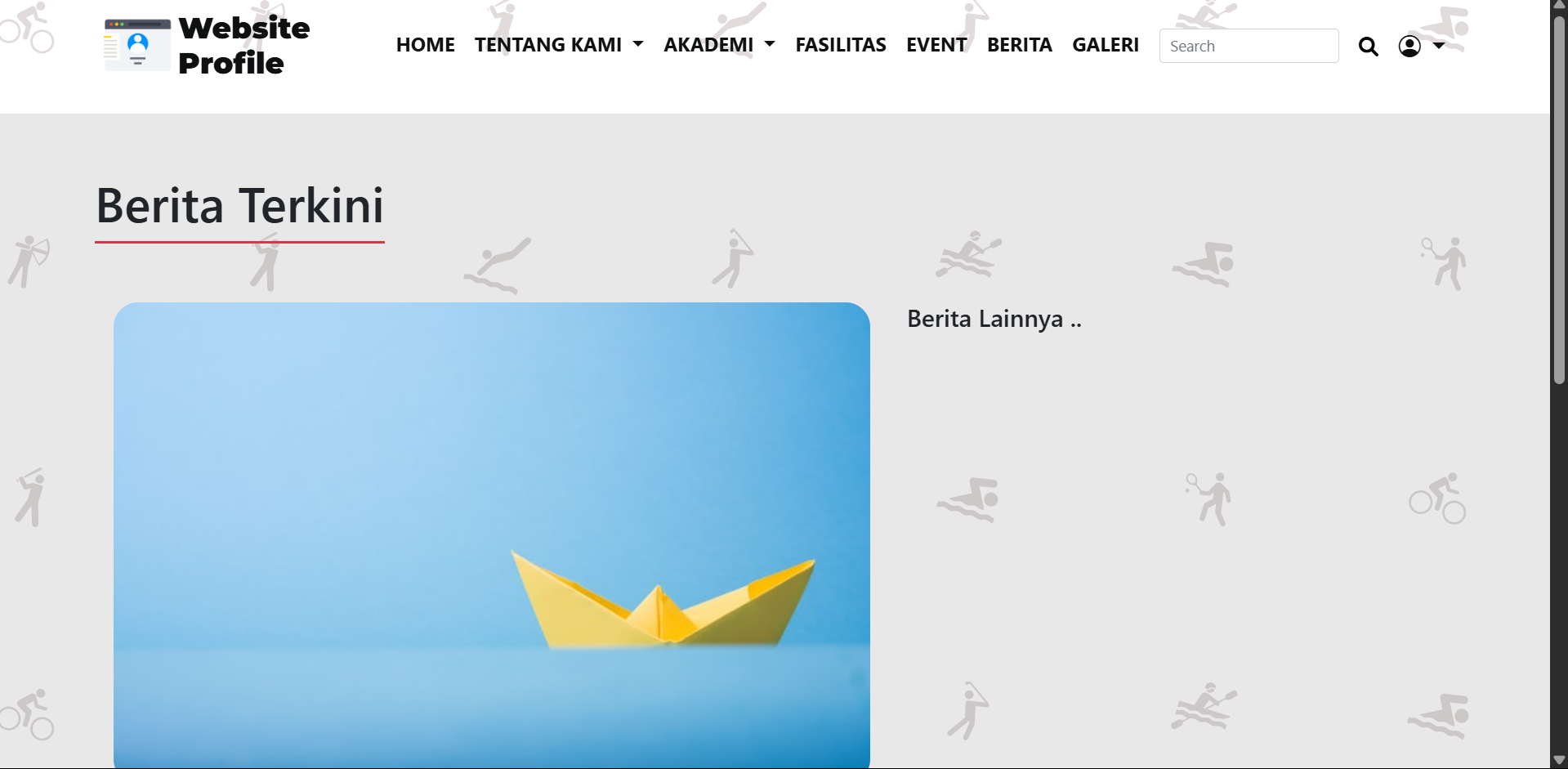The image size is (1568, 769).
Task: Go to the Home menu item
Action: (x=425, y=45)
